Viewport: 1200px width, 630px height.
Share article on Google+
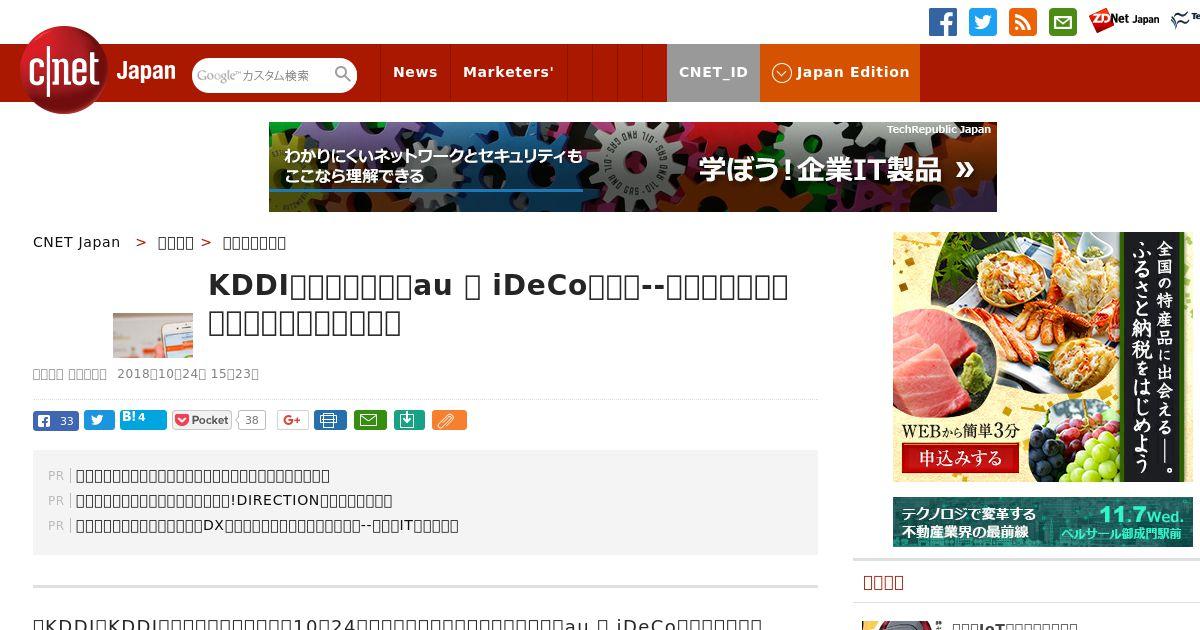[293, 421]
